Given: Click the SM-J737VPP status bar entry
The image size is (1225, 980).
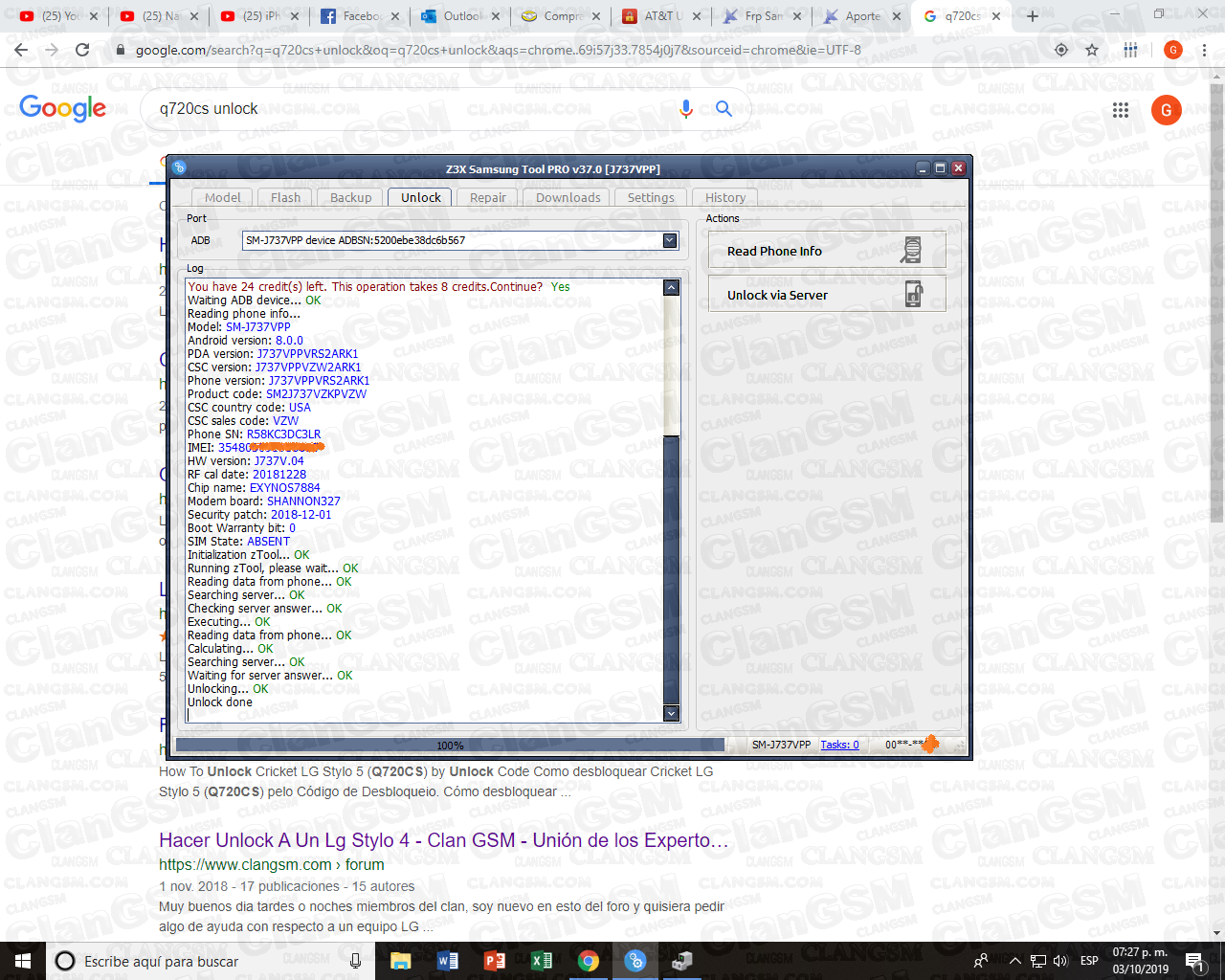Looking at the screenshot, I should (781, 745).
